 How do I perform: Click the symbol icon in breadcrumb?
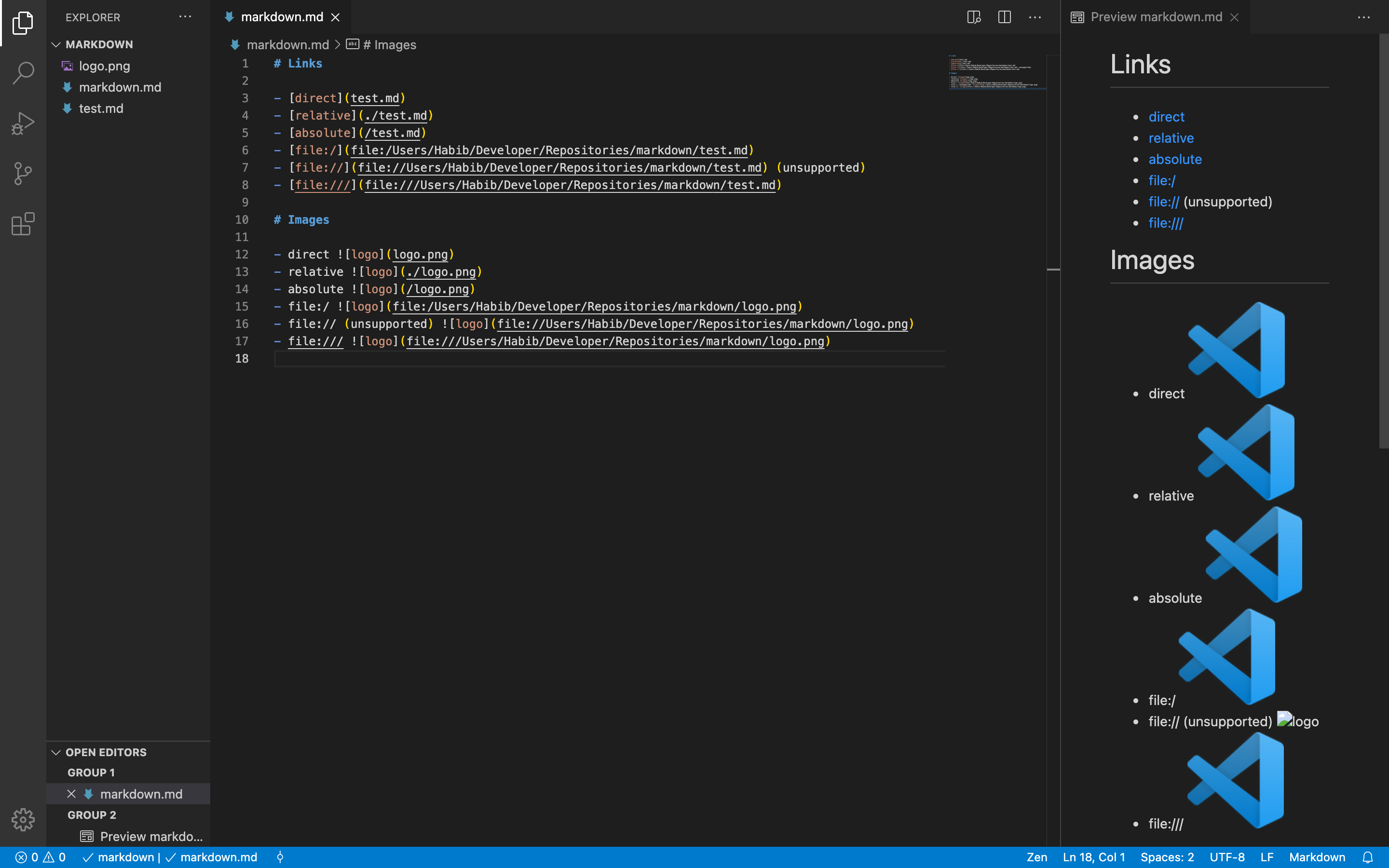(x=353, y=44)
